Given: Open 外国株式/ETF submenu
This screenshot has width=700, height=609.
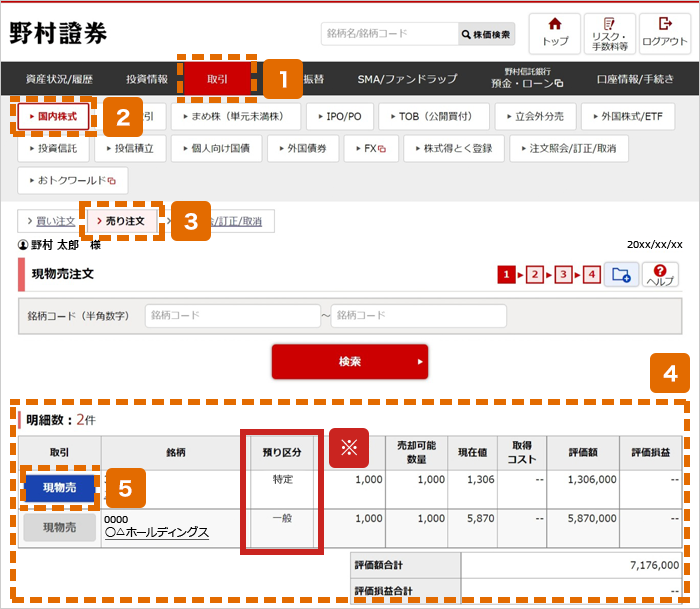Looking at the screenshot, I should (628, 117).
